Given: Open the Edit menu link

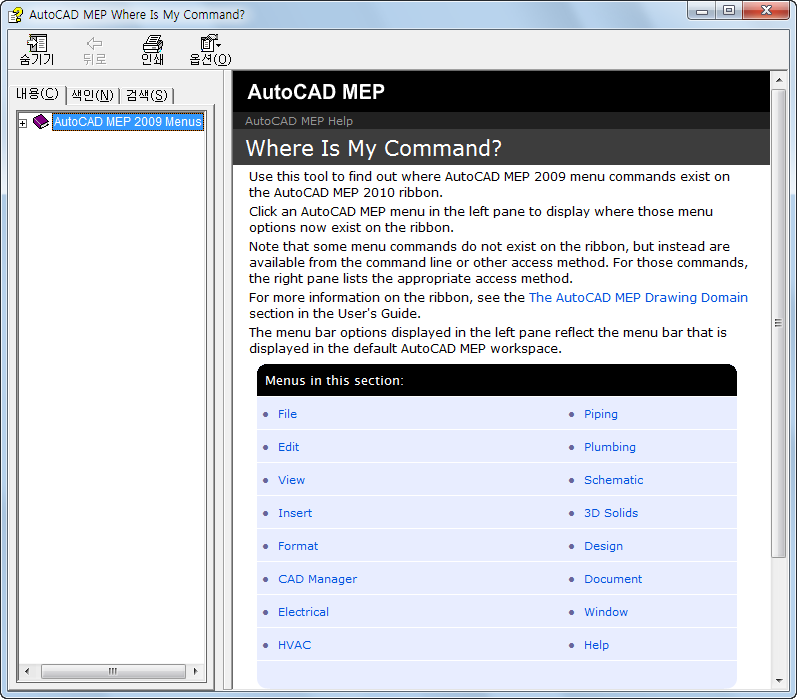Looking at the screenshot, I should [288, 447].
